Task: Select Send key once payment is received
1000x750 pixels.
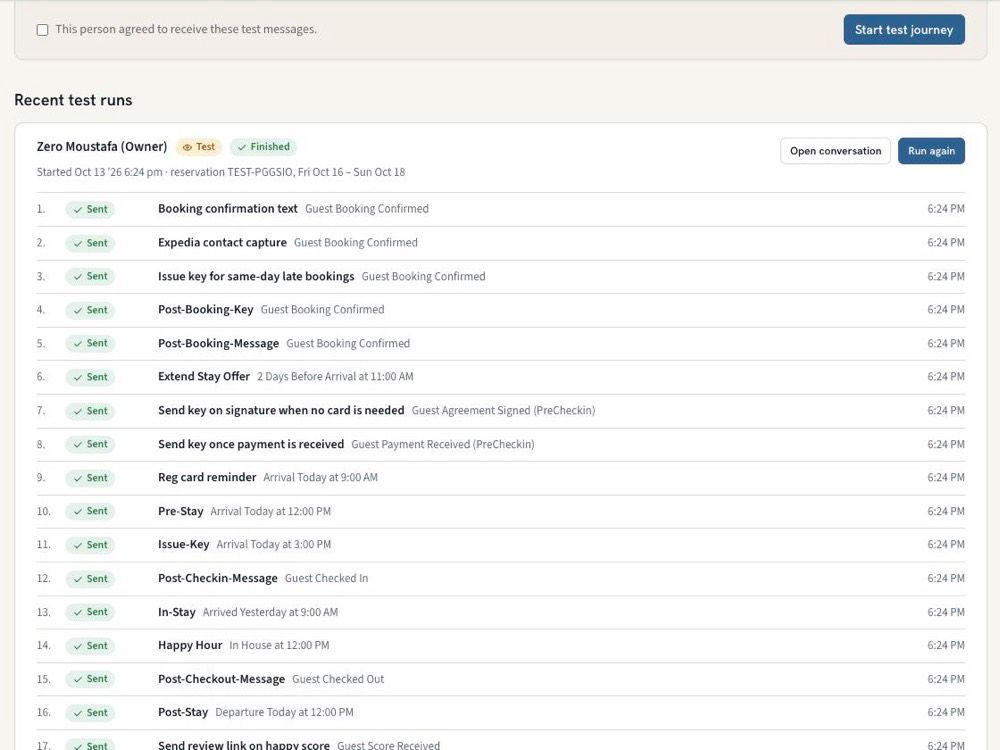Action: 251,444
